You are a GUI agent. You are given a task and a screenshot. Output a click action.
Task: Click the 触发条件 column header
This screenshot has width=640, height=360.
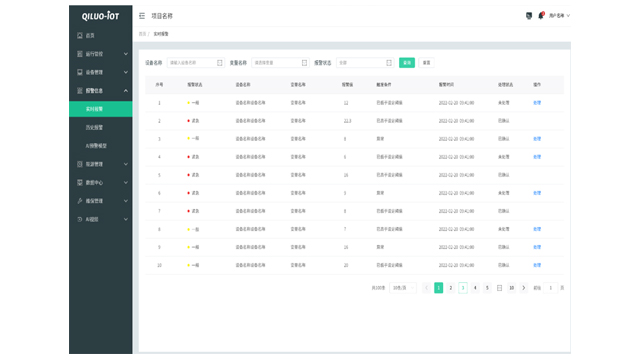coord(384,84)
